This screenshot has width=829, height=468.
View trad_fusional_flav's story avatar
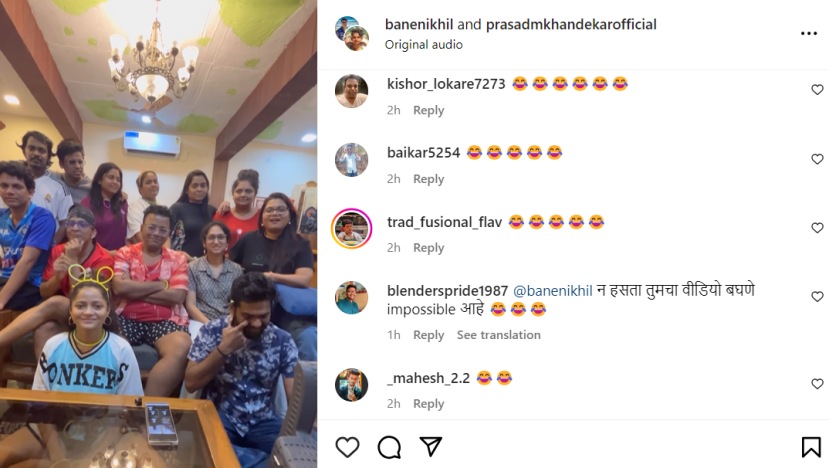coord(352,228)
